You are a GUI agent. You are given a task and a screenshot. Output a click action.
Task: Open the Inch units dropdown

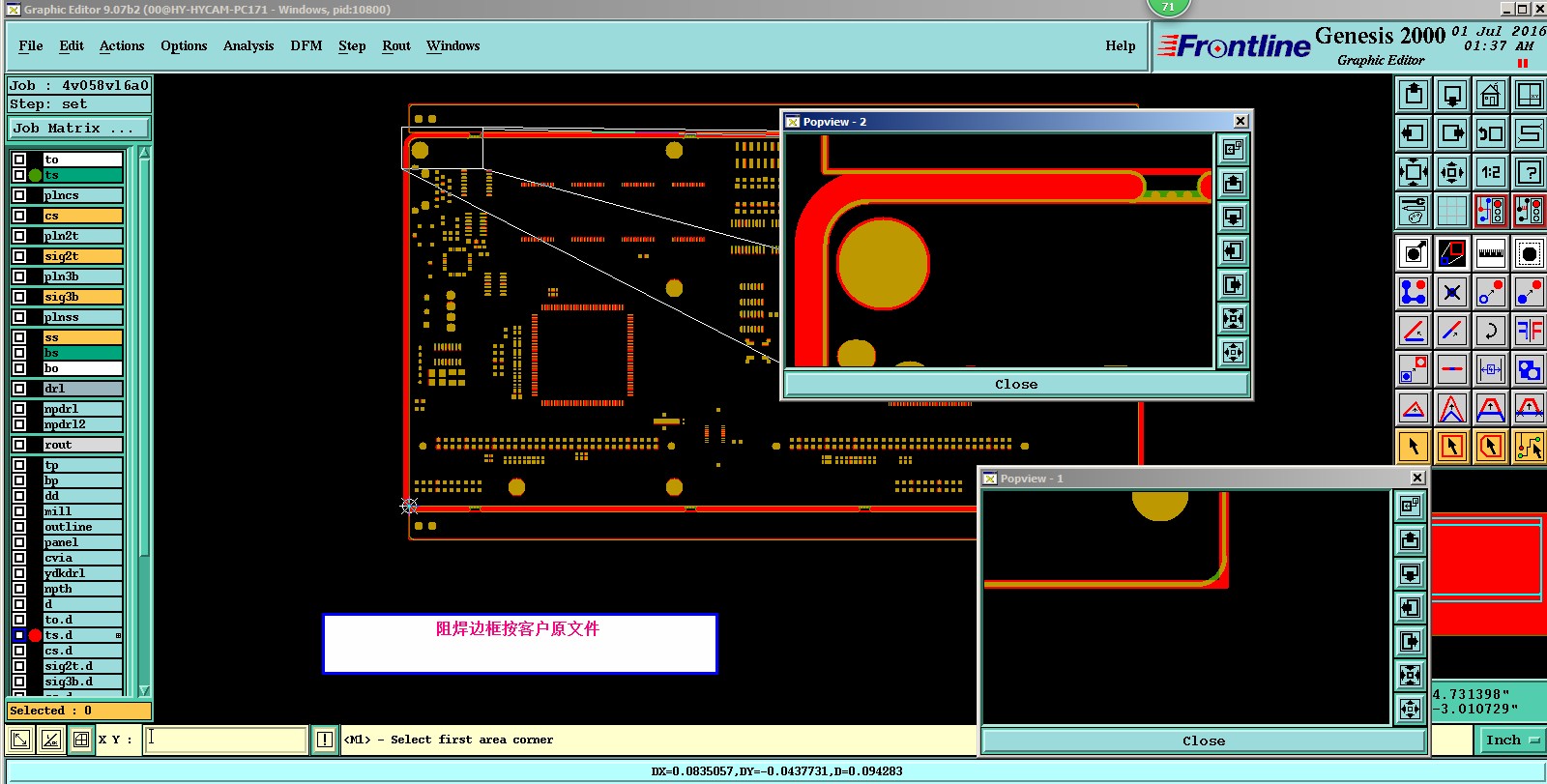1511,740
